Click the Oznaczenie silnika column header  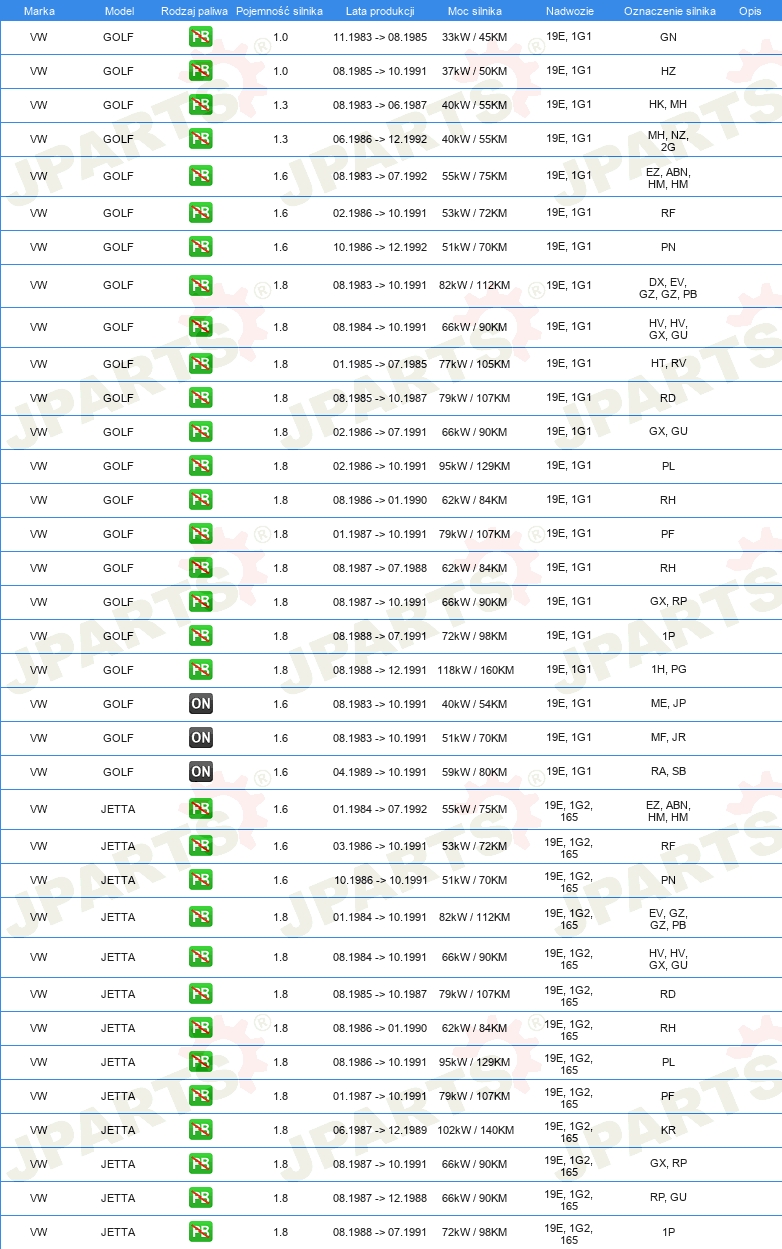(669, 10)
